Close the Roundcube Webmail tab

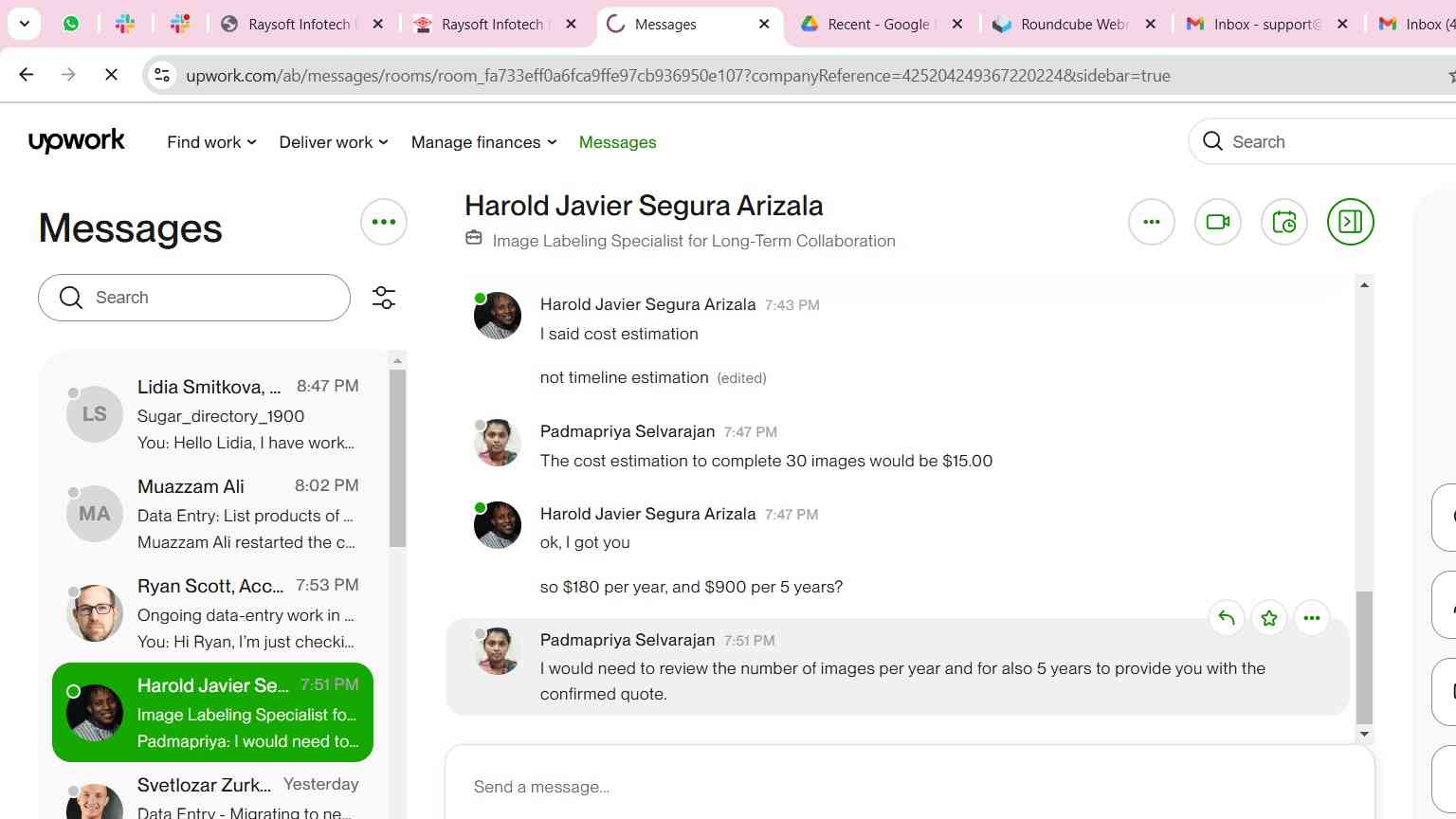click(x=1151, y=24)
